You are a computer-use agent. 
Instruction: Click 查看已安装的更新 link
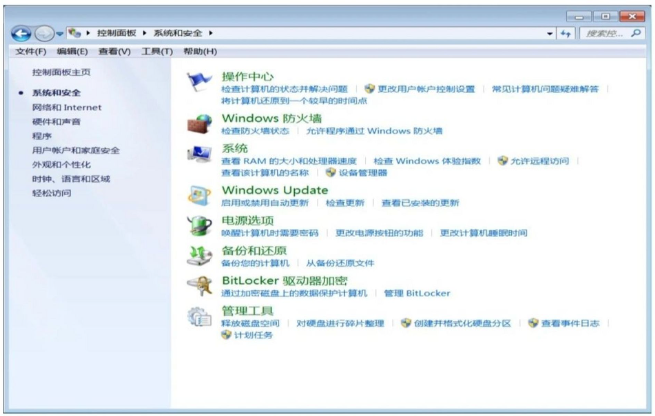coord(420,203)
